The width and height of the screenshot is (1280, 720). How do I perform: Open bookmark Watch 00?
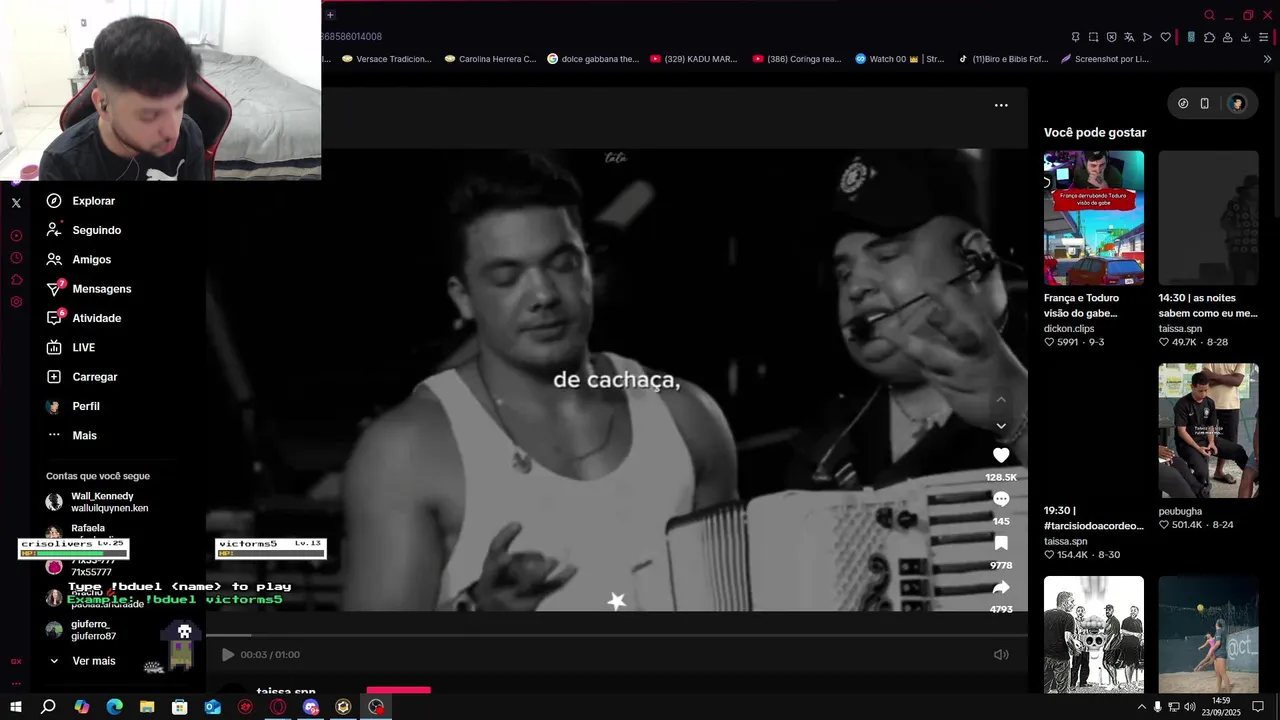899,59
